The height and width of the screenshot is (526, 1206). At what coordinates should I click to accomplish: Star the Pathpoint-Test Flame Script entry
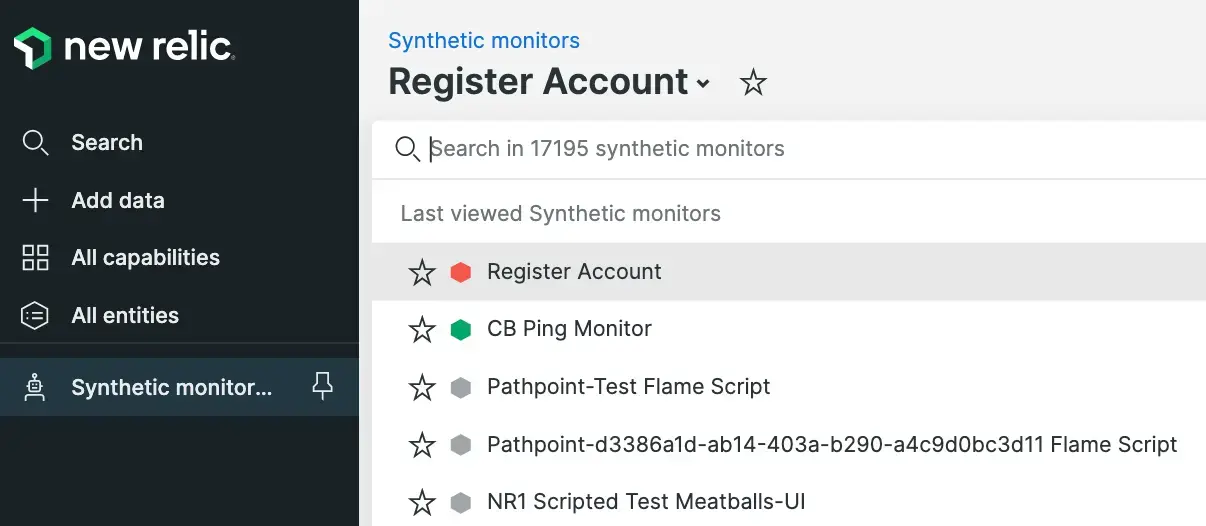pyautogui.click(x=422, y=387)
